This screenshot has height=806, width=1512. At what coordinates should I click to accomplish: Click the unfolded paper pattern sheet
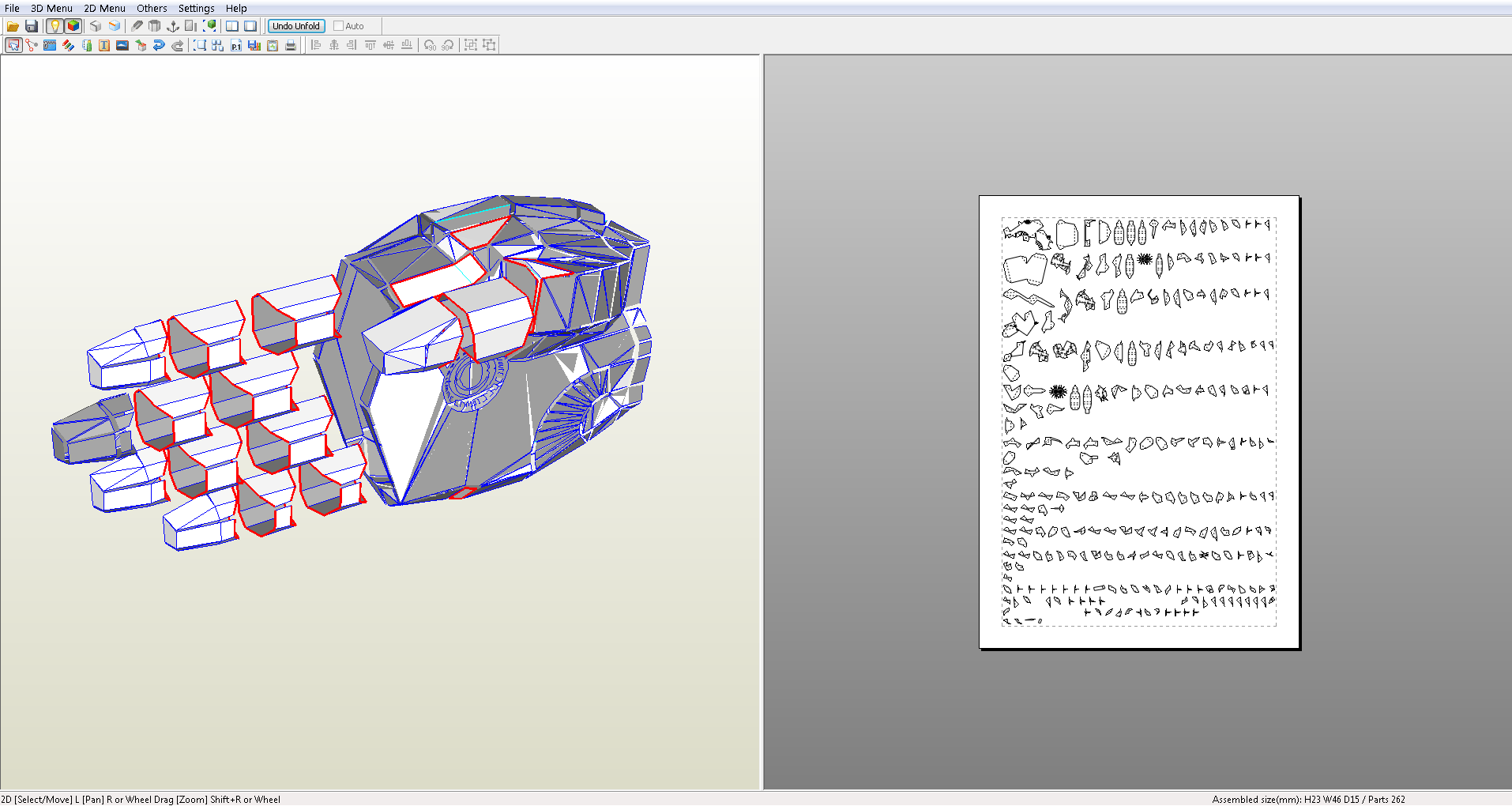(1139, 422)
